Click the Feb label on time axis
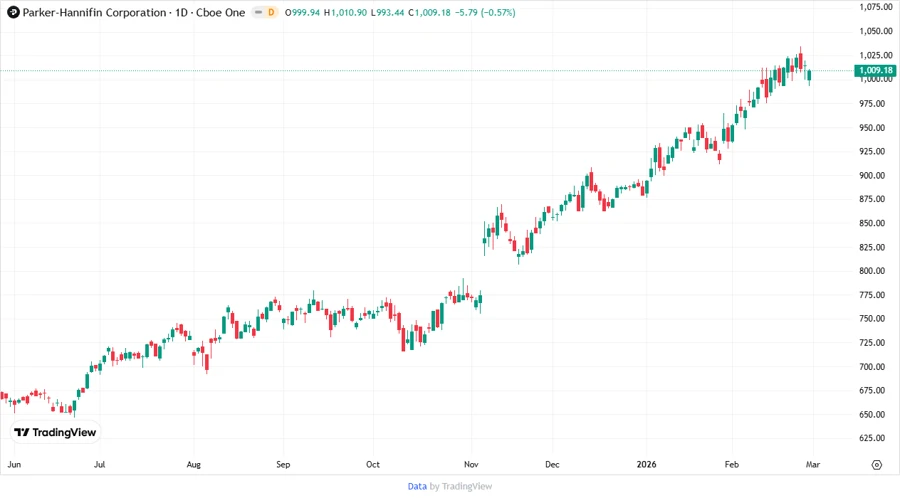 tap(731, 464)
